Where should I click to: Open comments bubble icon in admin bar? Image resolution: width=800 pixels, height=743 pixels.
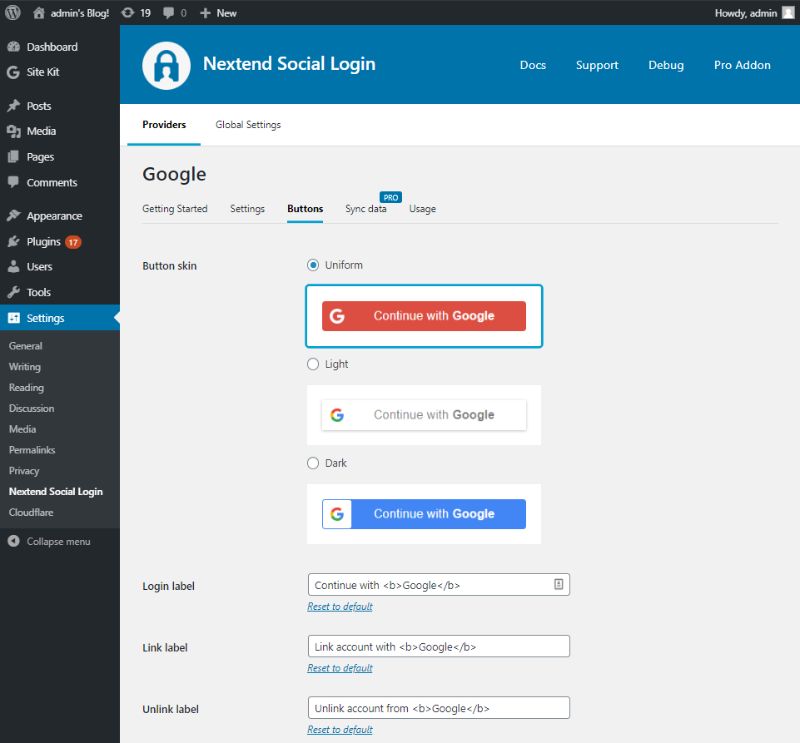point(168,13)
